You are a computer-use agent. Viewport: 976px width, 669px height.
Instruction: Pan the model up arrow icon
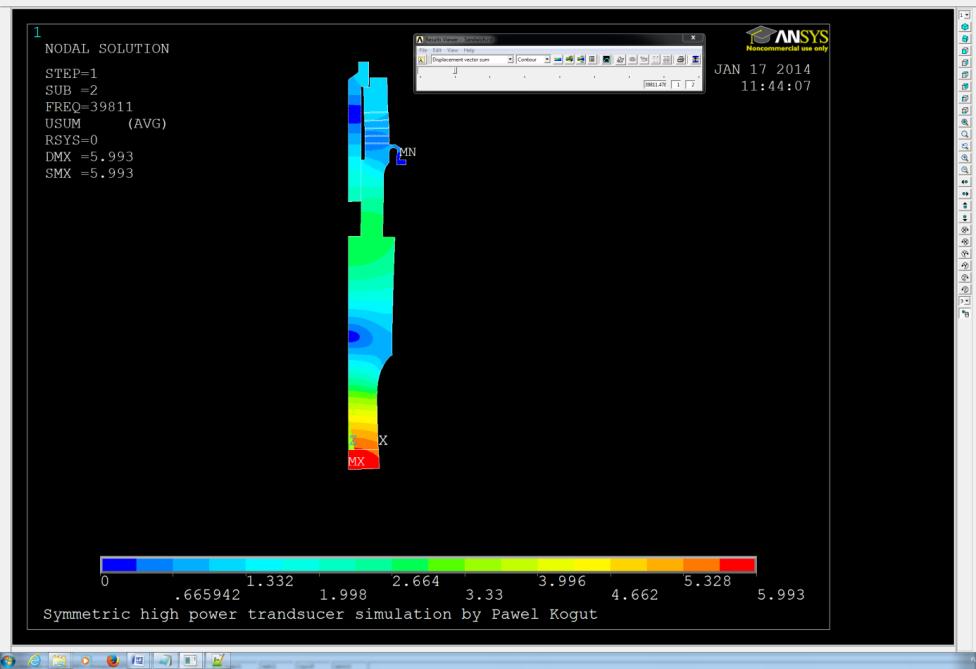[965, 205]
